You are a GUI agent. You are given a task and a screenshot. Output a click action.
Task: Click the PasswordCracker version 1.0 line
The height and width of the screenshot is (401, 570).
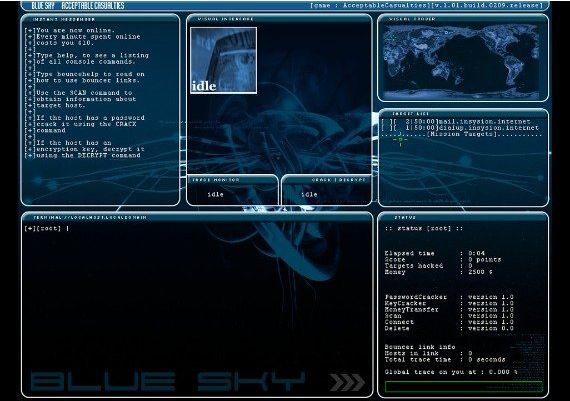[x=449, y=297]
